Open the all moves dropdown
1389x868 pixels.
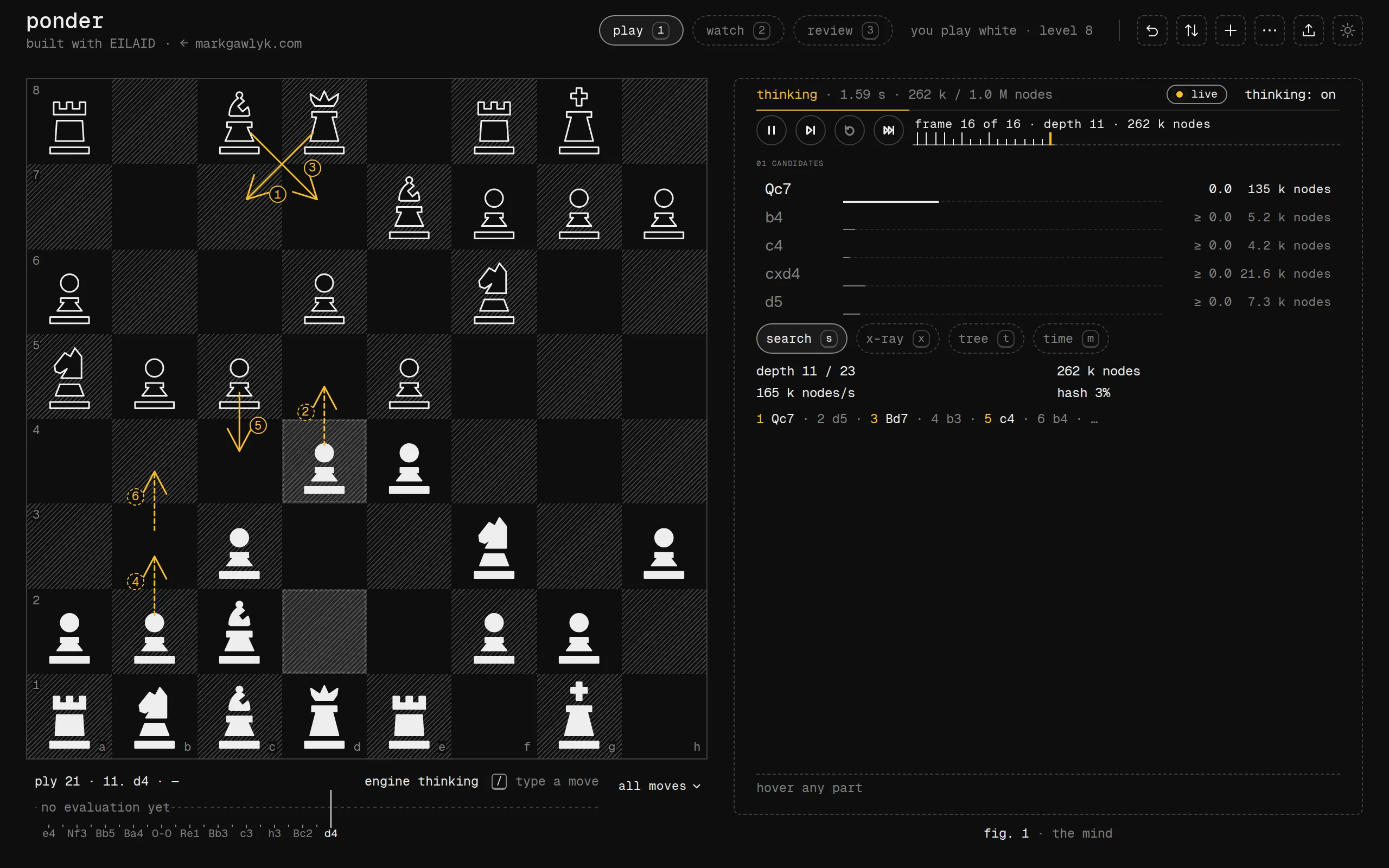click(659, 786)
